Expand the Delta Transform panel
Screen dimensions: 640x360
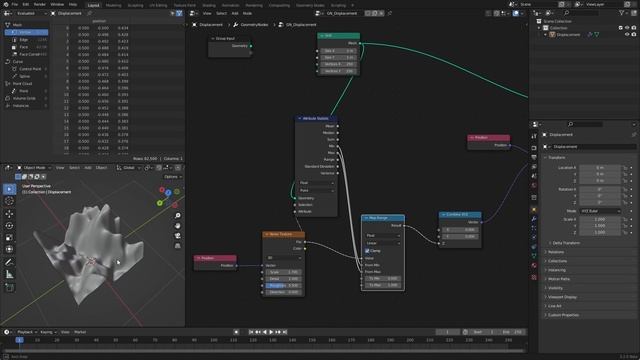click(x=566, y=243)
